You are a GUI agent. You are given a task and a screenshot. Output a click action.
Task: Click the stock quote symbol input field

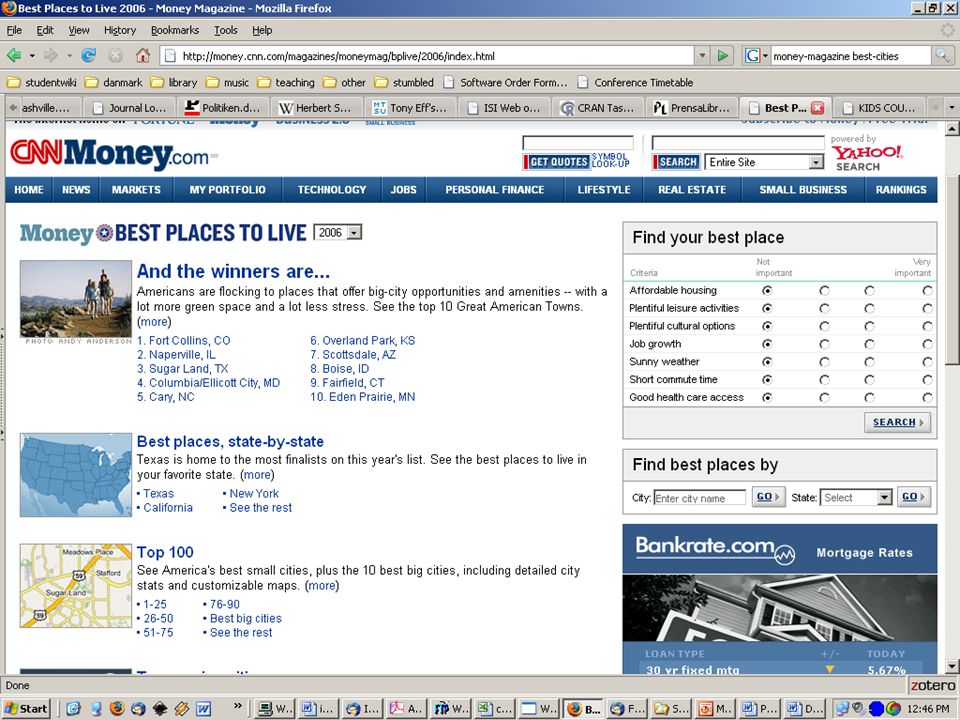pos(577,143)
